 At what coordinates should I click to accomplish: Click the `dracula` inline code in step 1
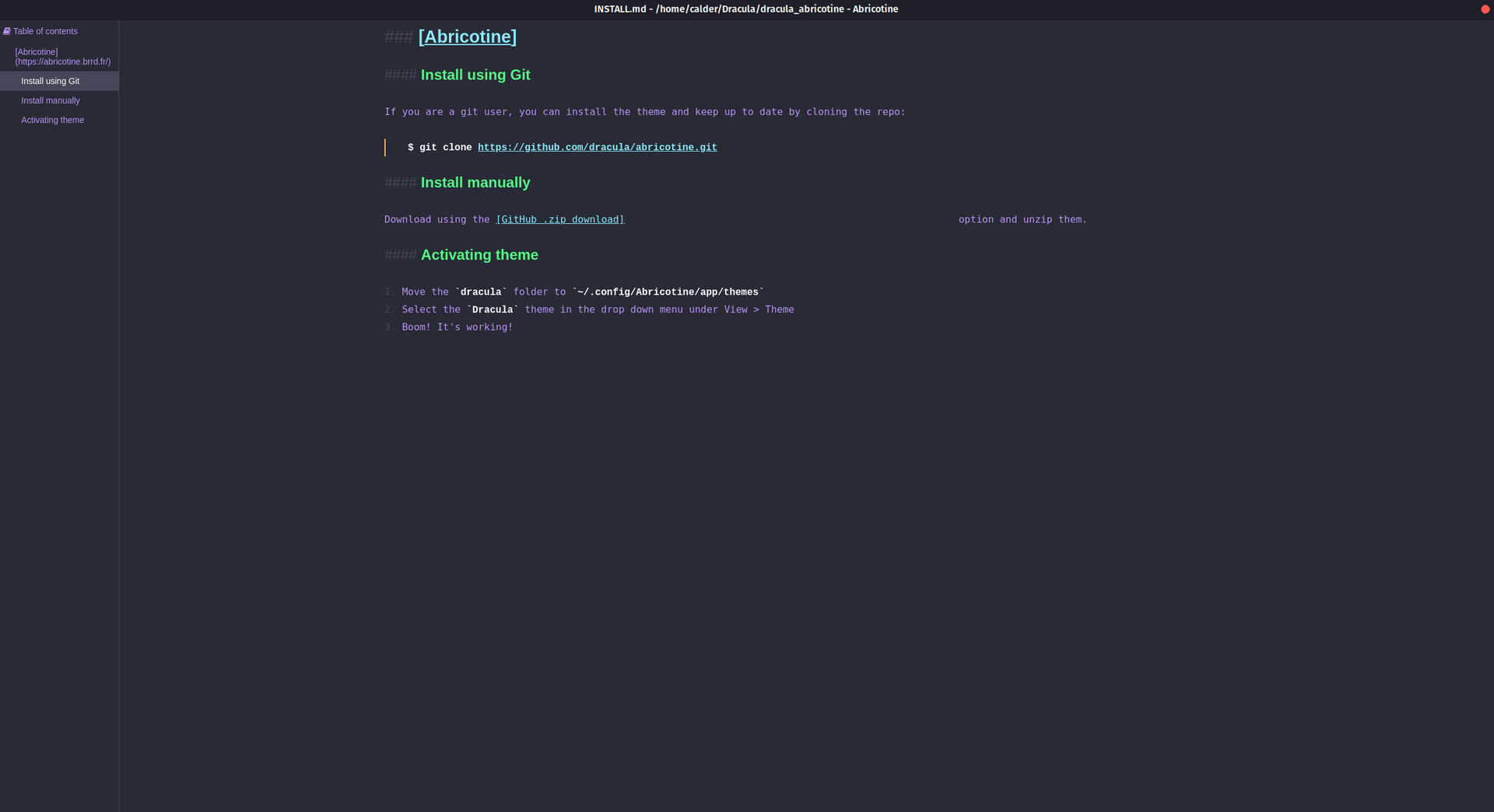(x=481, y=292)
